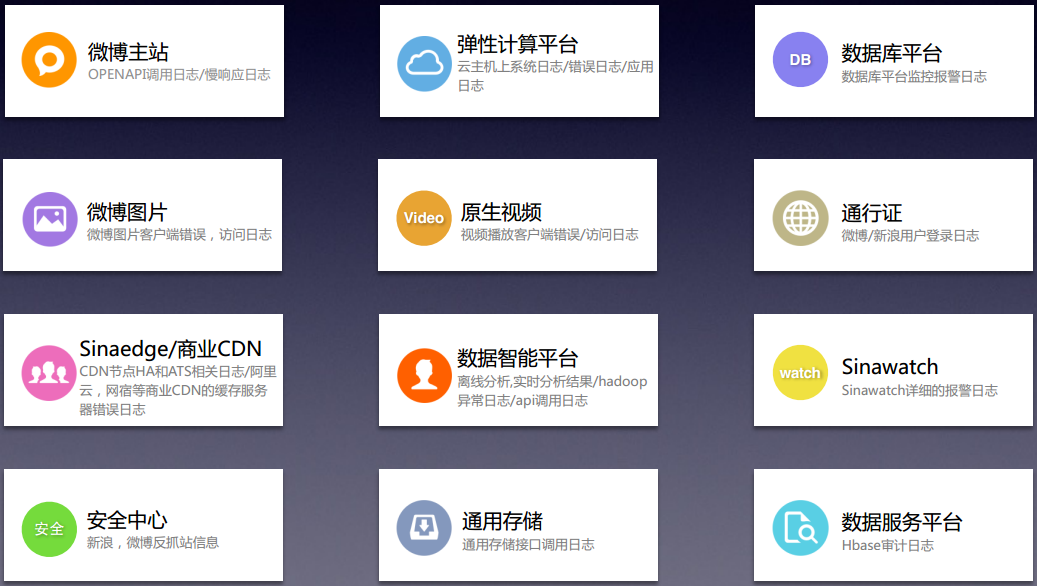The height and width of the screenshot is (586, 1037).
Task: Select the 数据服务平台 heading
Action: [x=901, y=522]
